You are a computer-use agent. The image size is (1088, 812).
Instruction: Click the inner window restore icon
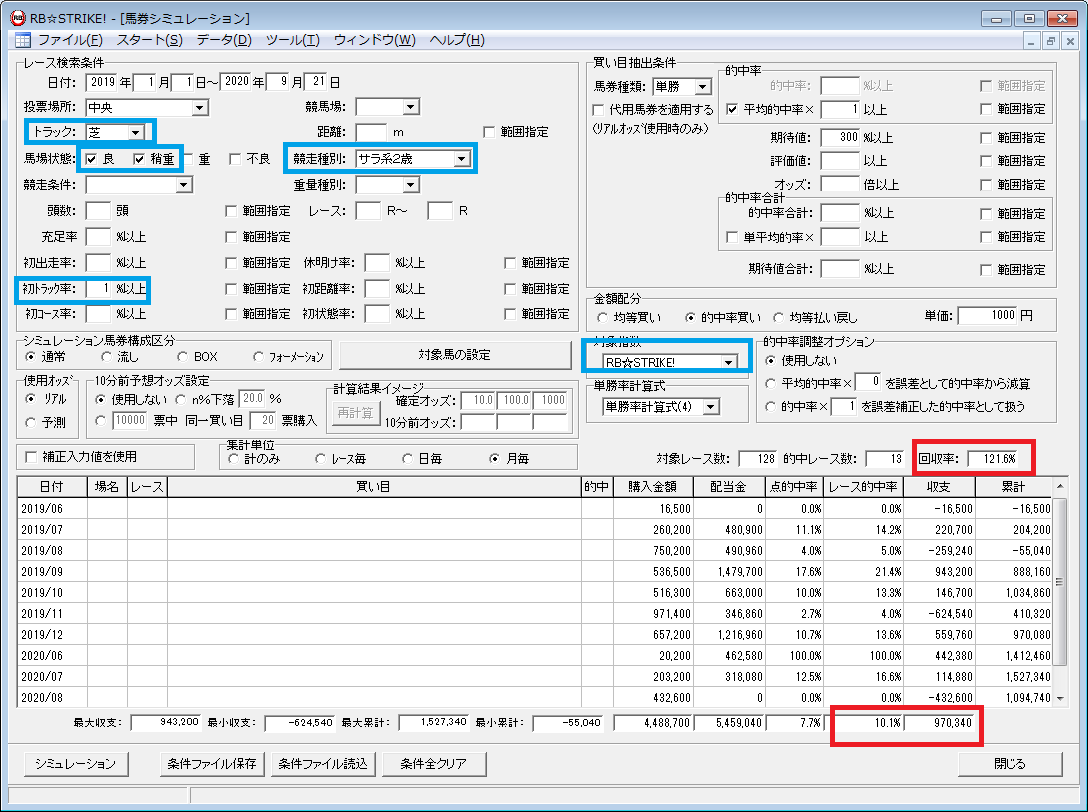1051,41
